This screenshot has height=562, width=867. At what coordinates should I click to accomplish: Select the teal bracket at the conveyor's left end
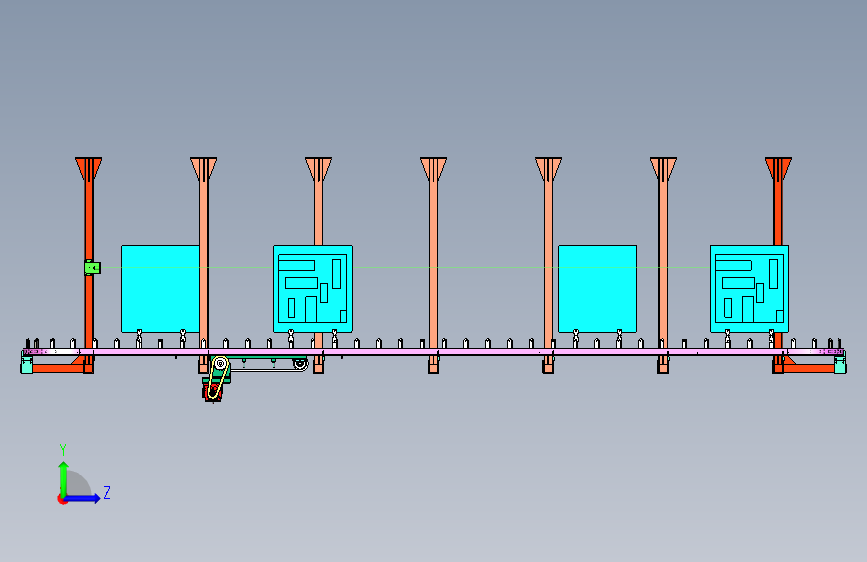(26, 364)
